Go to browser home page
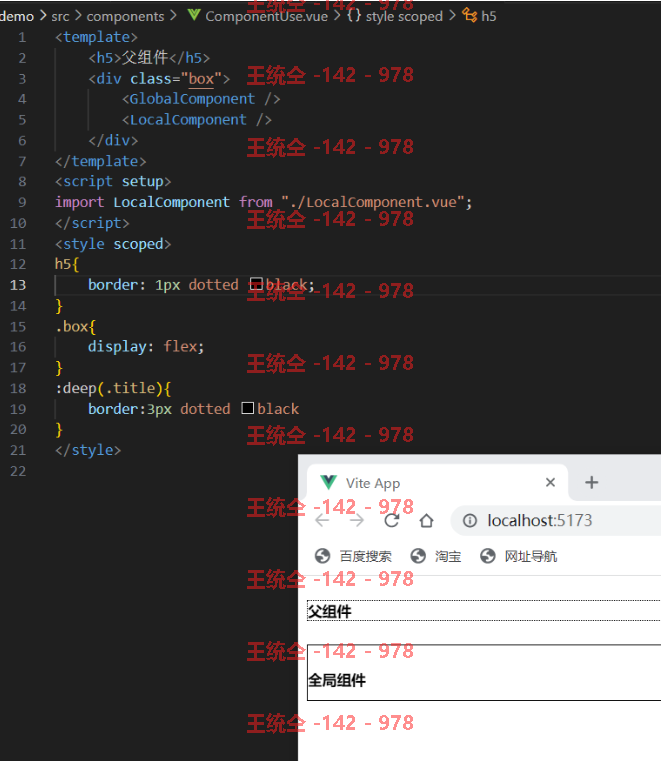661x774 pixels. pyautogui.click(x=427, y=520)
